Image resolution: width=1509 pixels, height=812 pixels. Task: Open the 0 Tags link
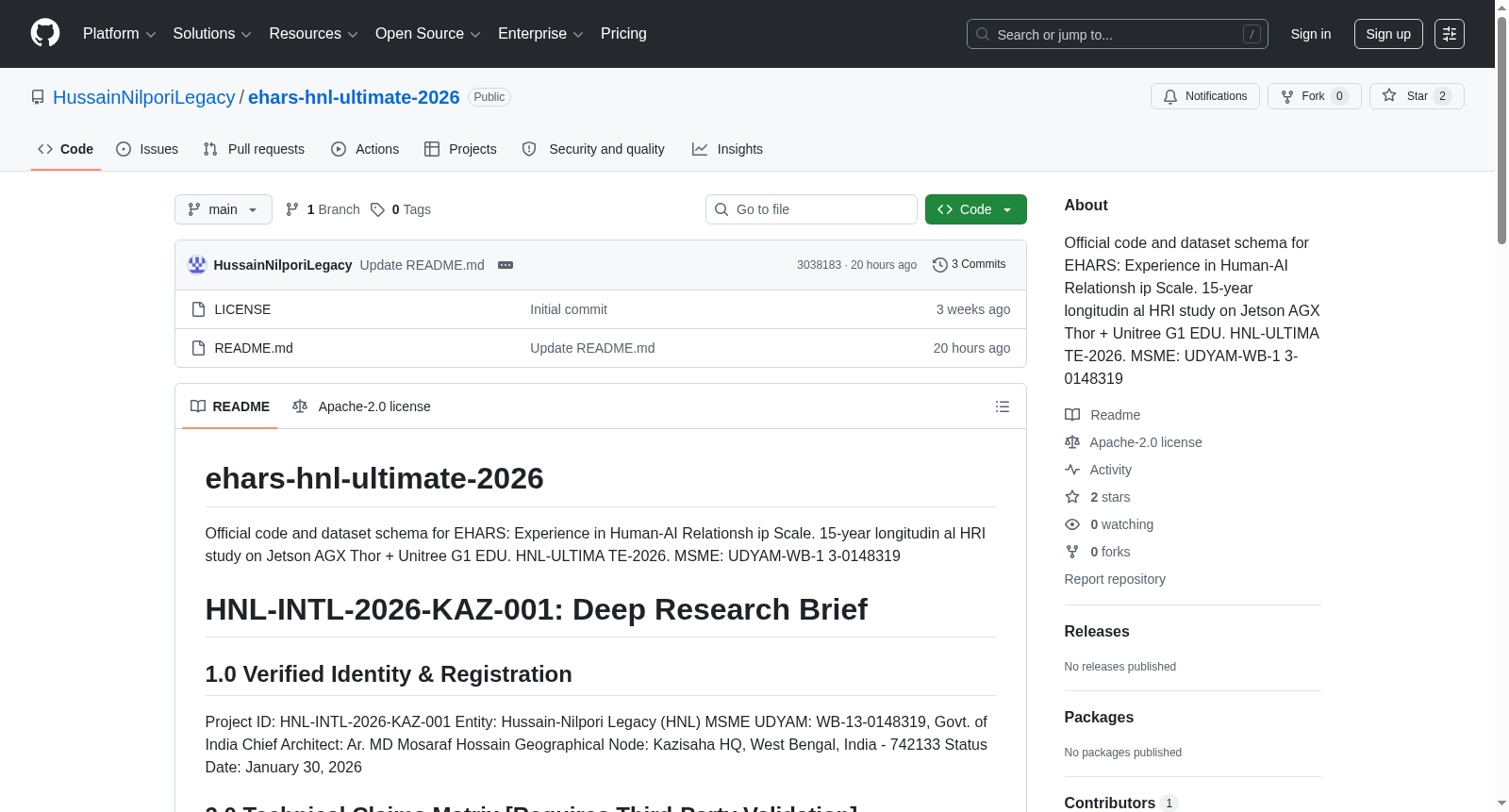pyautogui.click(x=401, y=209)
